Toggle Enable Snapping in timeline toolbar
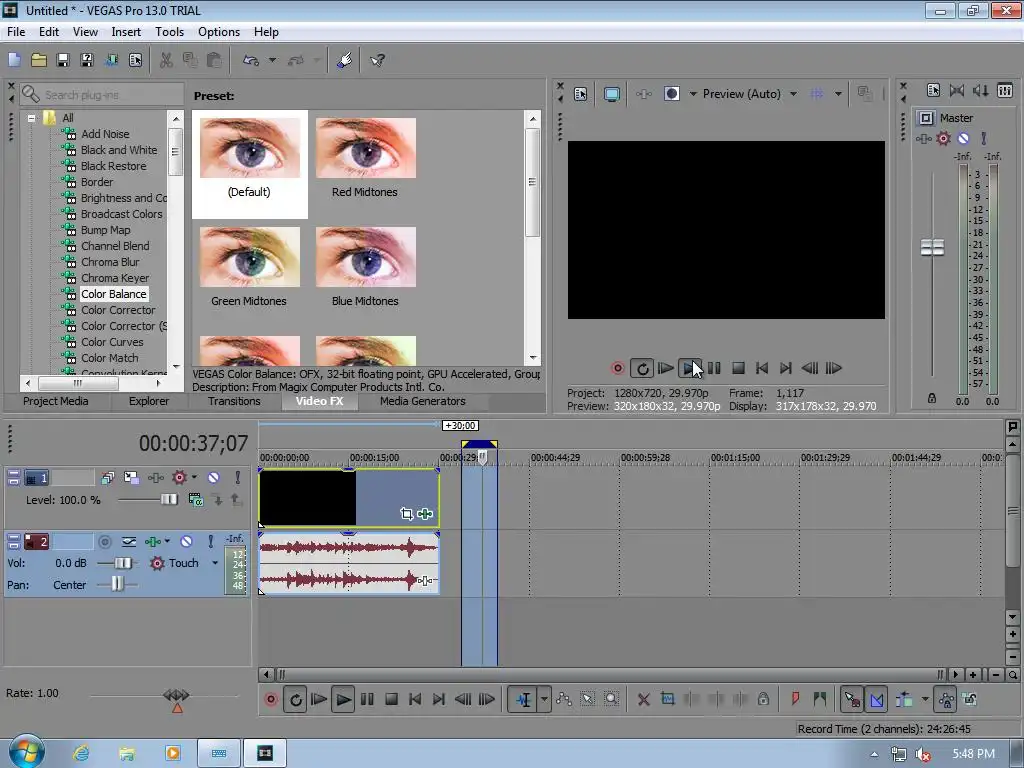1024x768 pixels. [x=852, y=699]
